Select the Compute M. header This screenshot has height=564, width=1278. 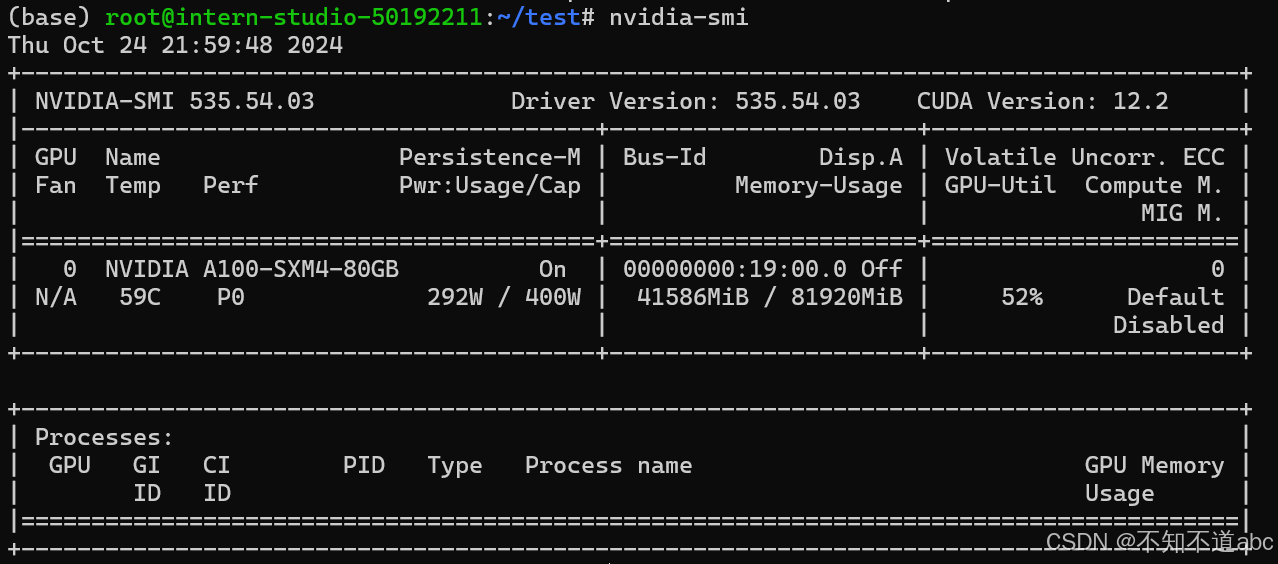tap(1154, 185)
